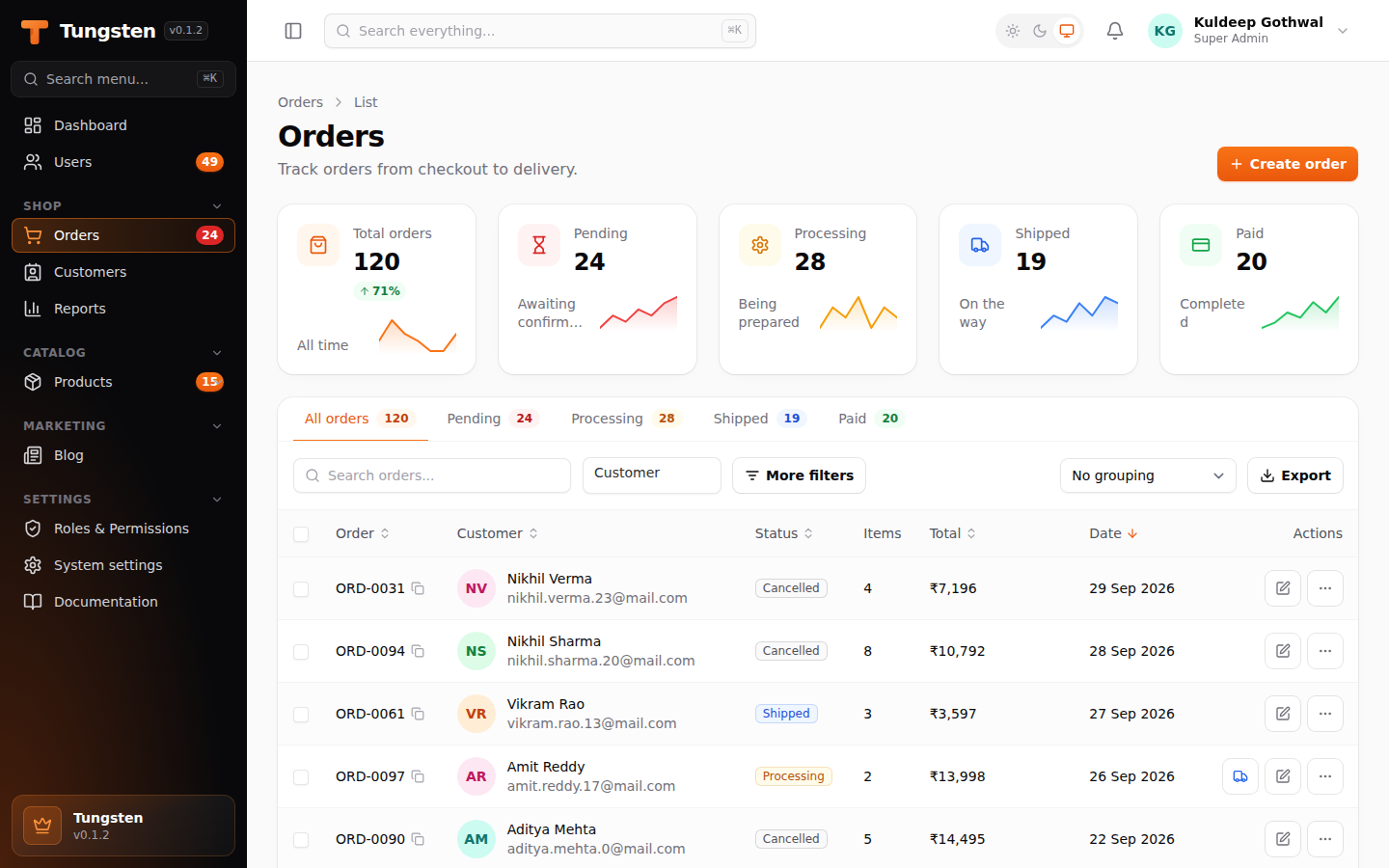
Task: Focus the Search everything box
Action: coord(540,31)
